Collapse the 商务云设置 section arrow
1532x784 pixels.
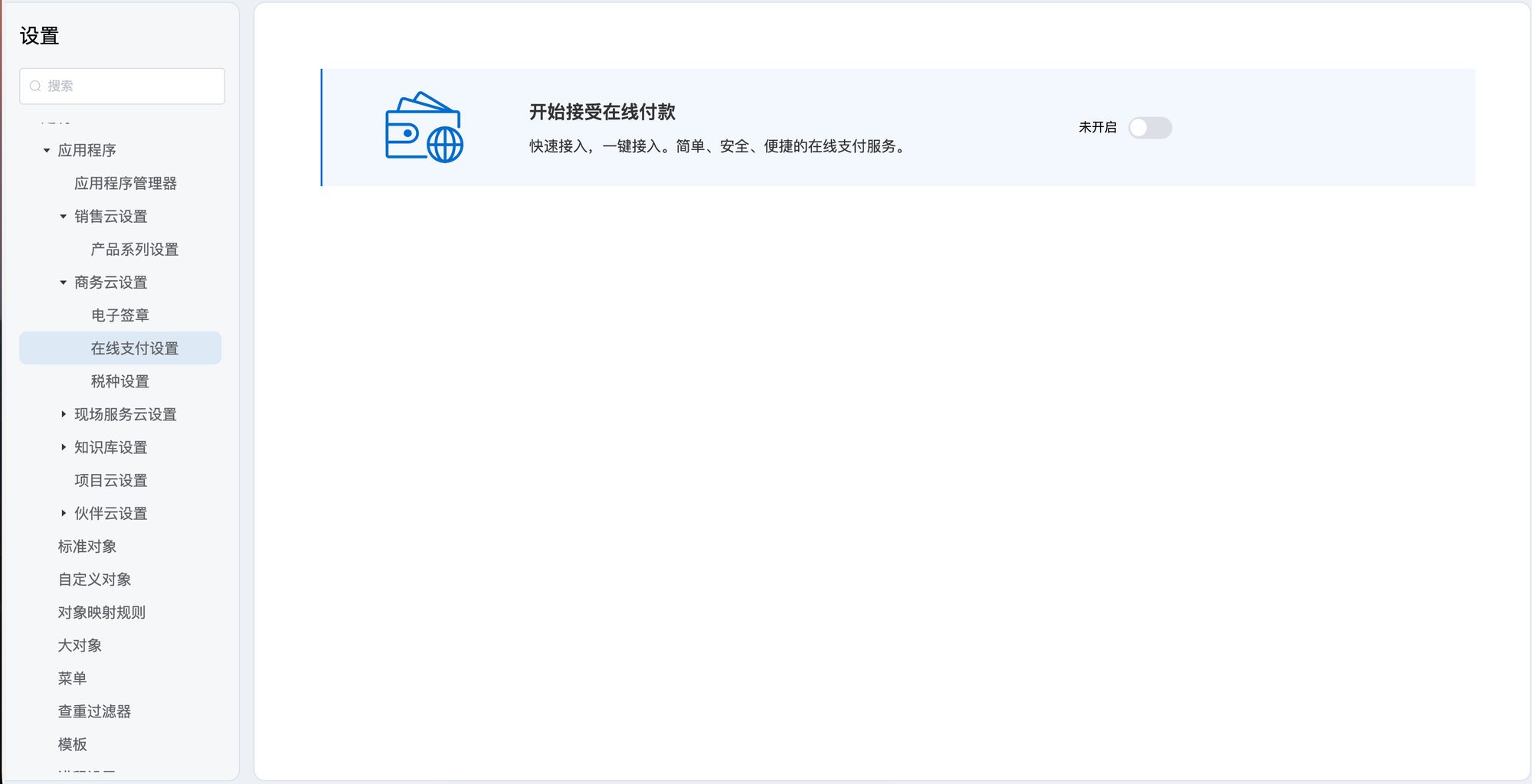click(x=64, y=283)
